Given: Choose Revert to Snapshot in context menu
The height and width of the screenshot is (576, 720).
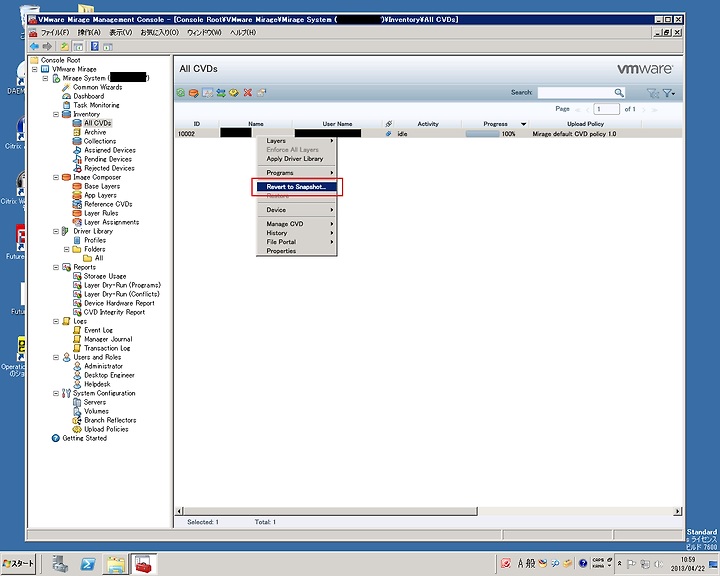Looking at the screenshot, I should [296, 186].
